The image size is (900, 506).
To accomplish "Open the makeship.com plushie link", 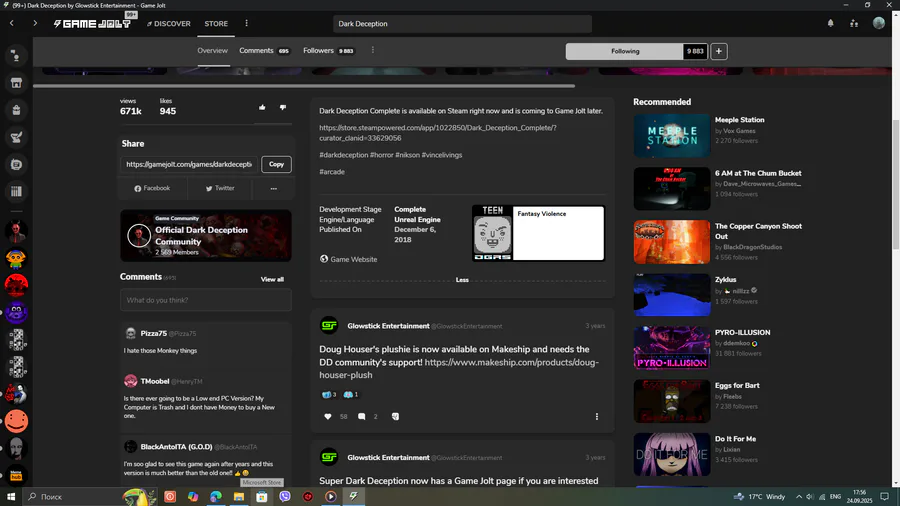I will click(x=459, y=368).
